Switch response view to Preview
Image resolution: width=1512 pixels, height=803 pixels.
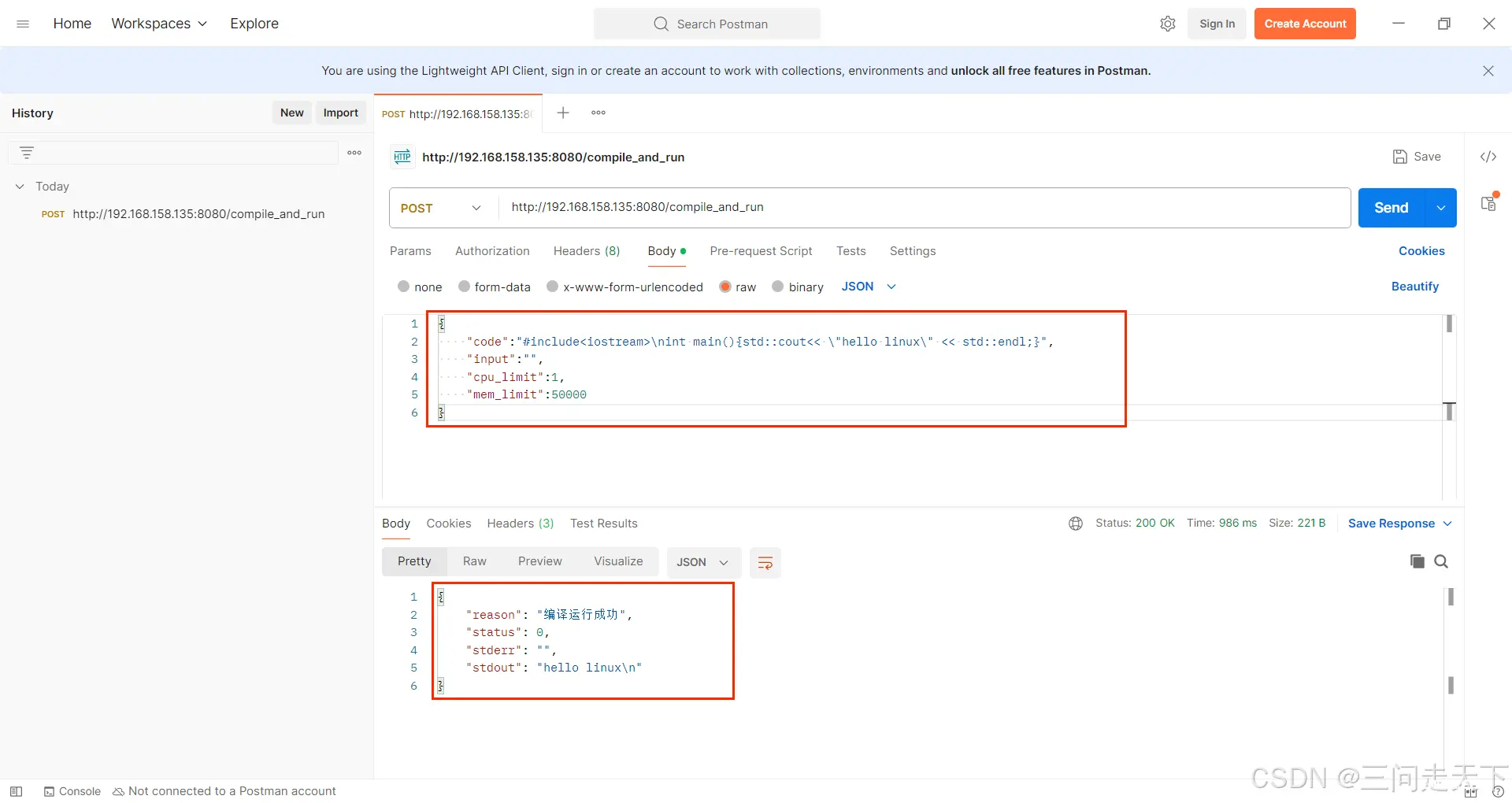click(540, 561)
